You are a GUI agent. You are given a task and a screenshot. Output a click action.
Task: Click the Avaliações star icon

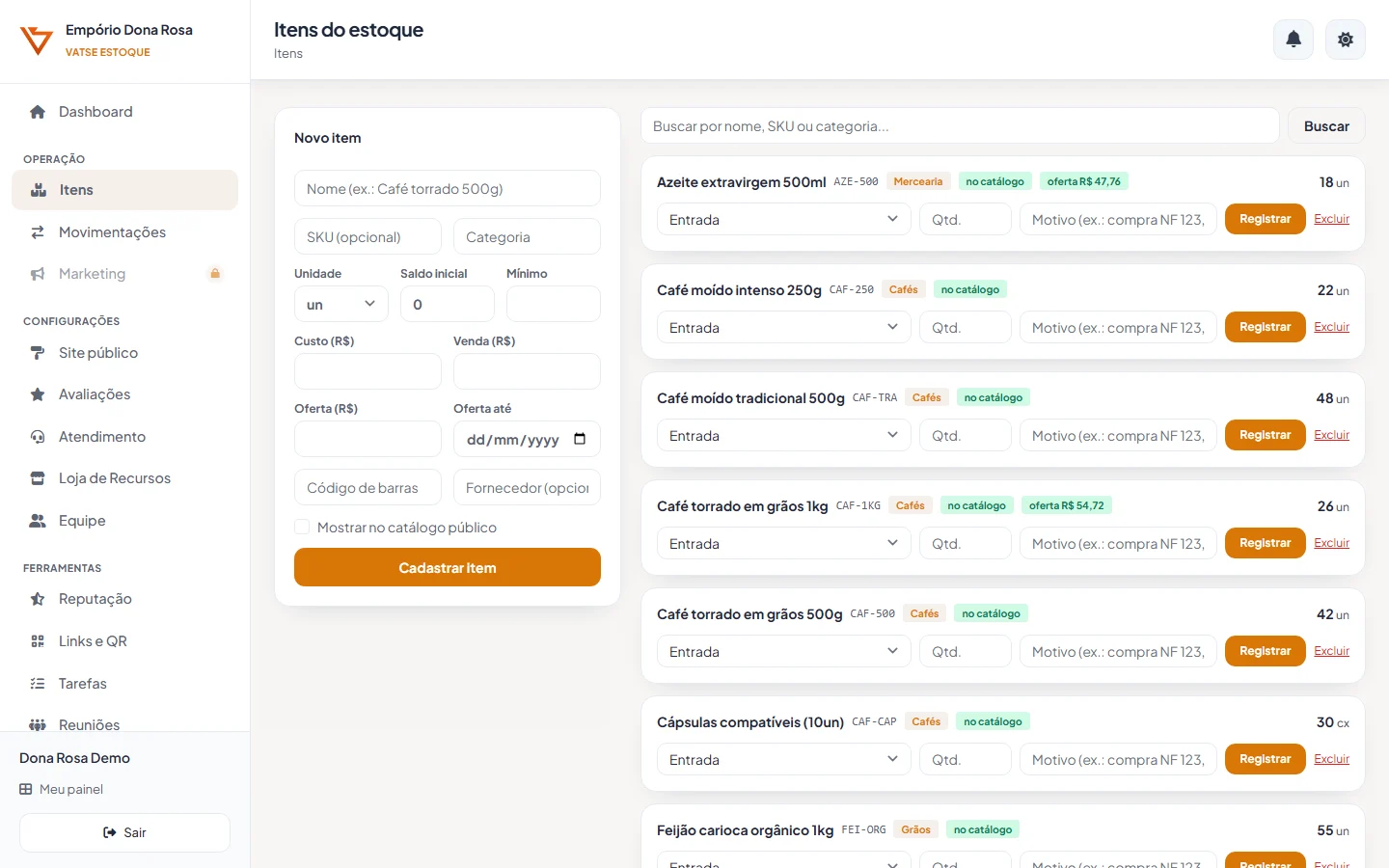click(x=38, y=394)
